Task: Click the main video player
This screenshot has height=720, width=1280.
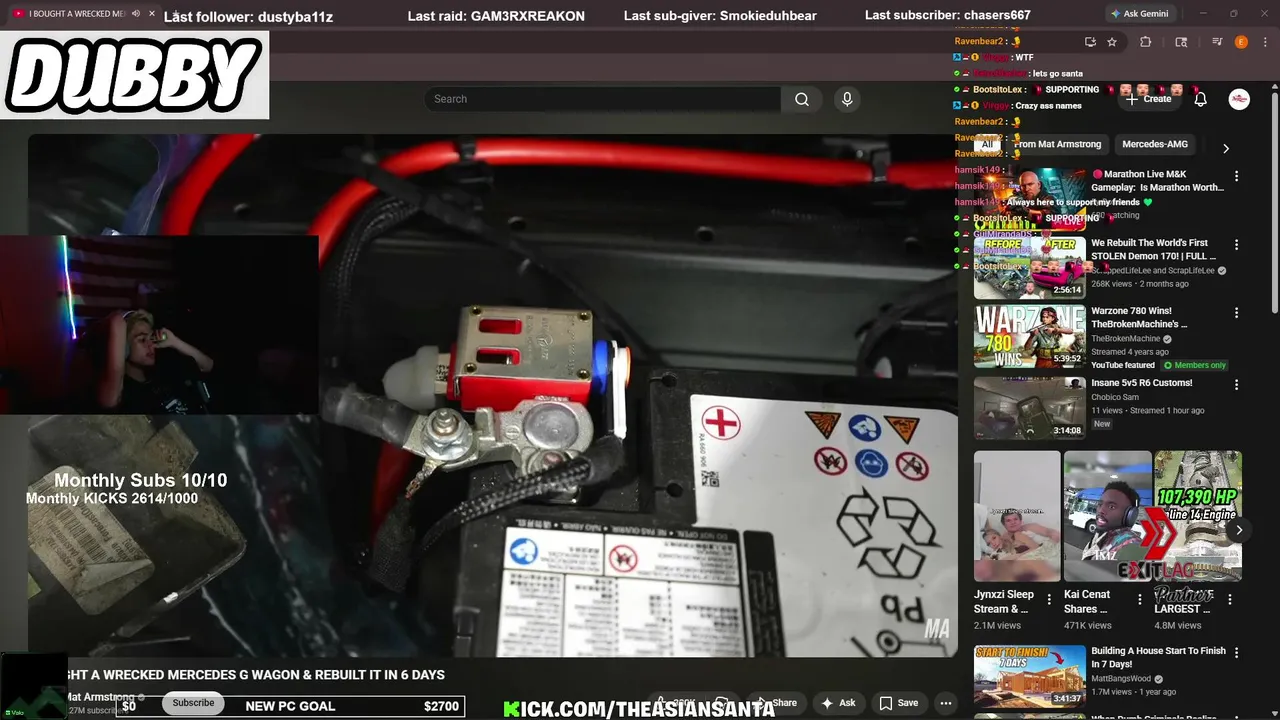Action: click(x=492, y=395)
